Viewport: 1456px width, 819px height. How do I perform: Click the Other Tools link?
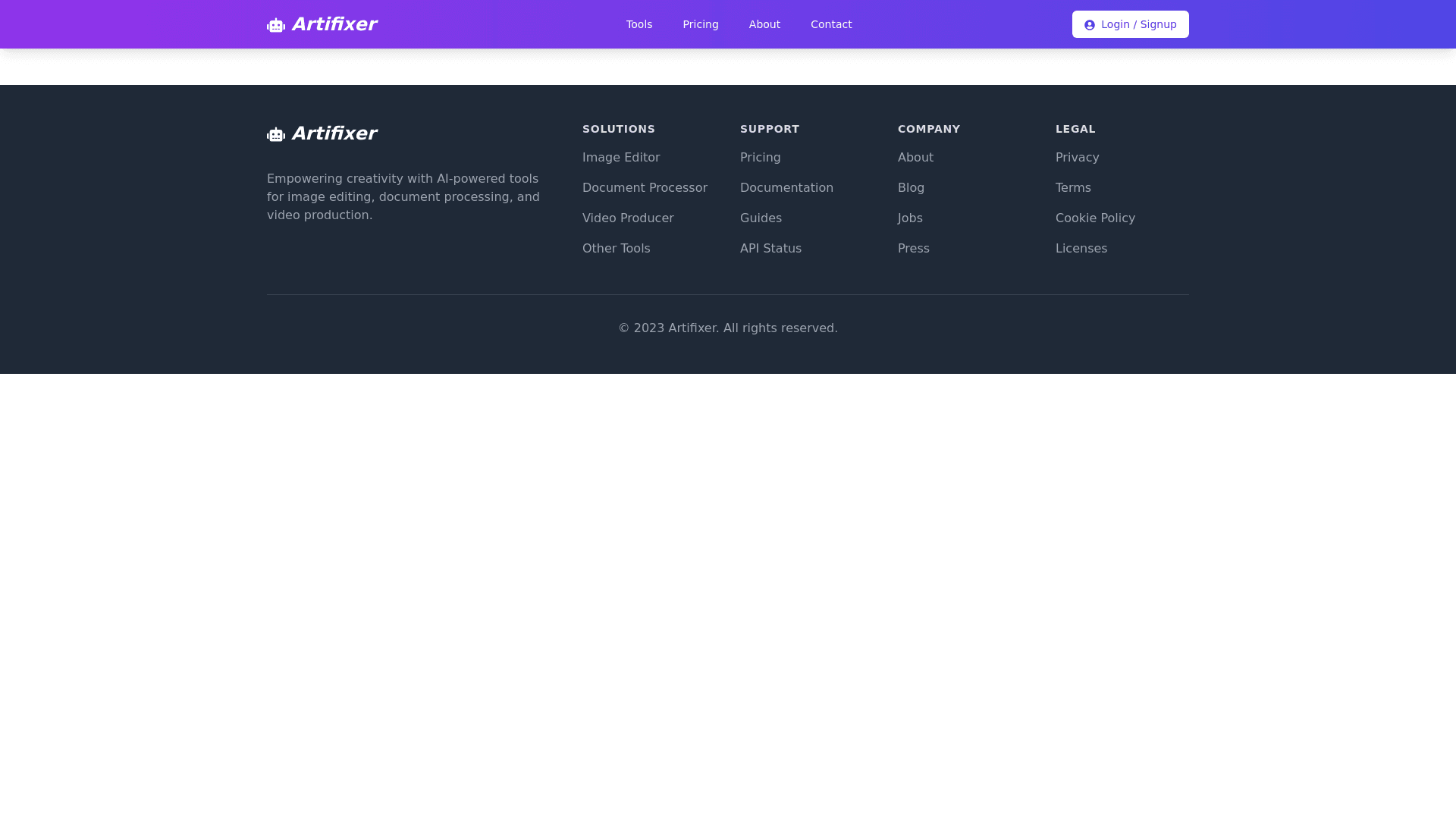[617, 249]
